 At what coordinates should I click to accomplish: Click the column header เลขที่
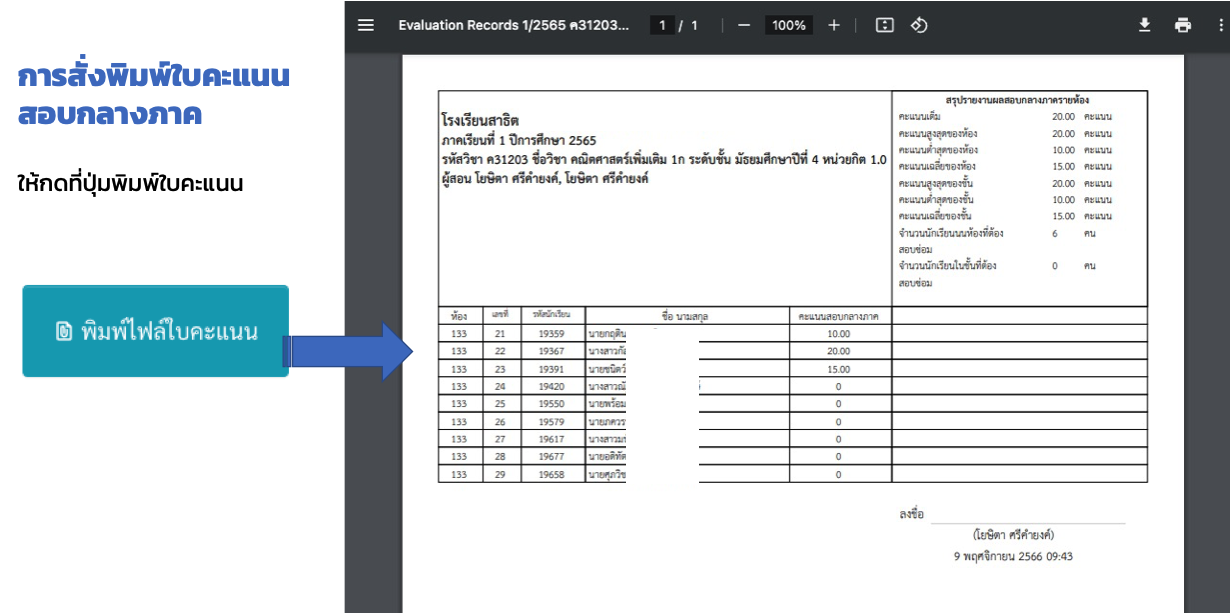click(x=500, y=316)
